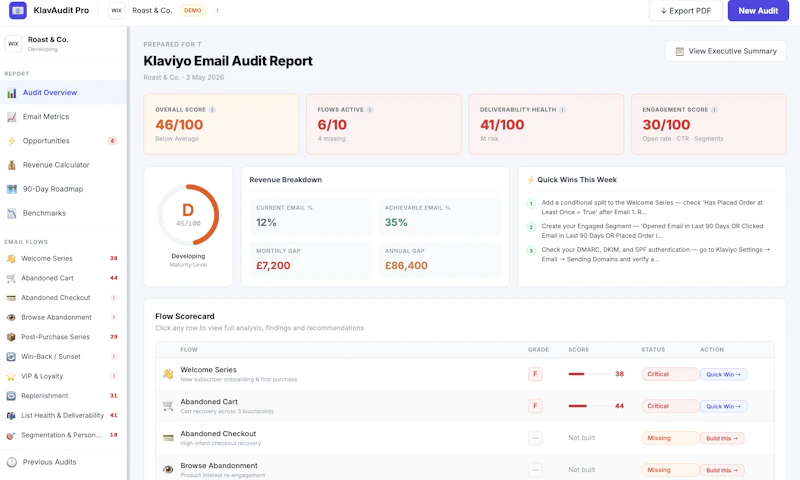Open the Audit Overview report page
The image size is (800, 480).
[x=63, y=93]
